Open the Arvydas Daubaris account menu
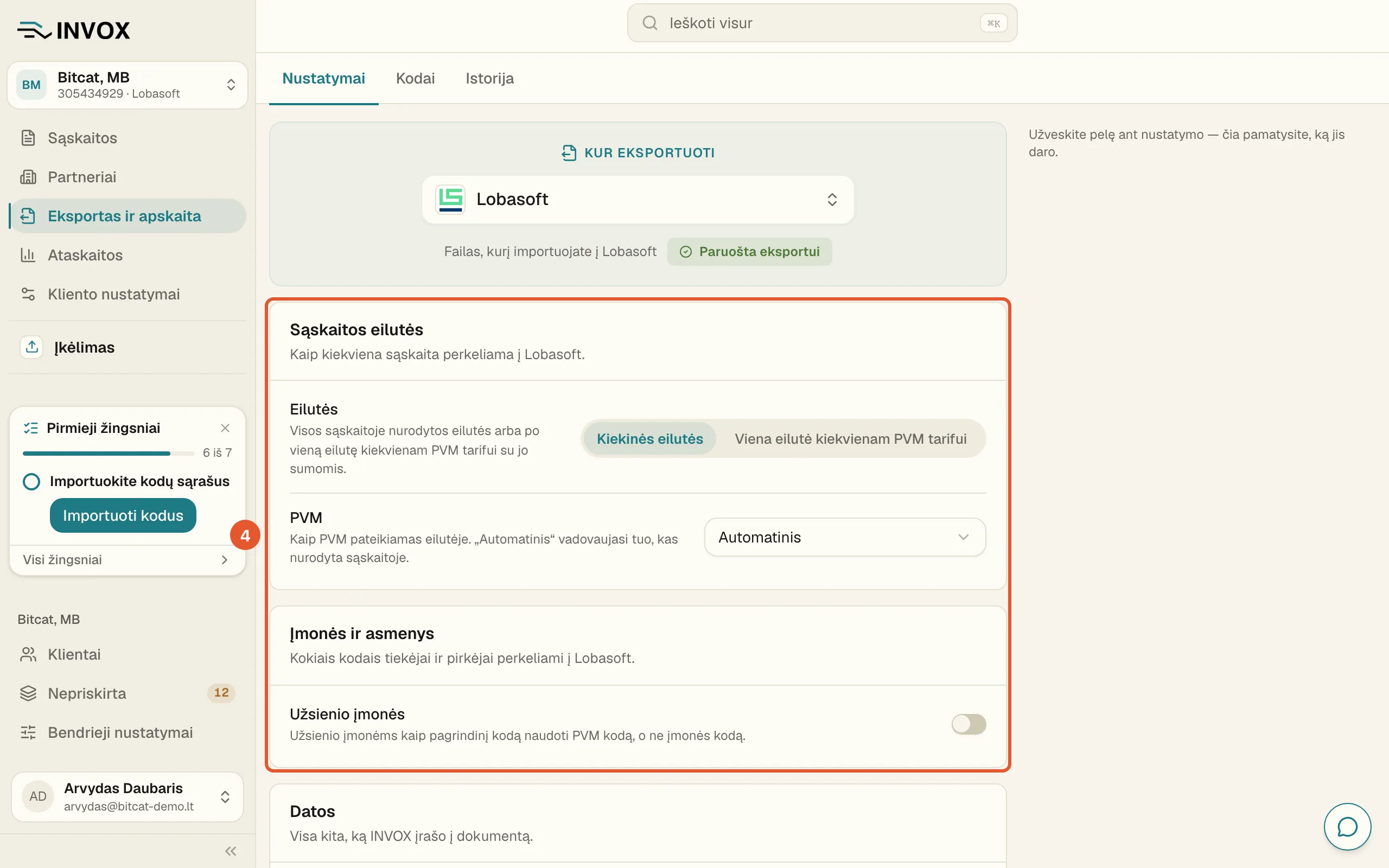Viewport: 1389px width, 868px height. pyautogui.click(x=128, y=797)
